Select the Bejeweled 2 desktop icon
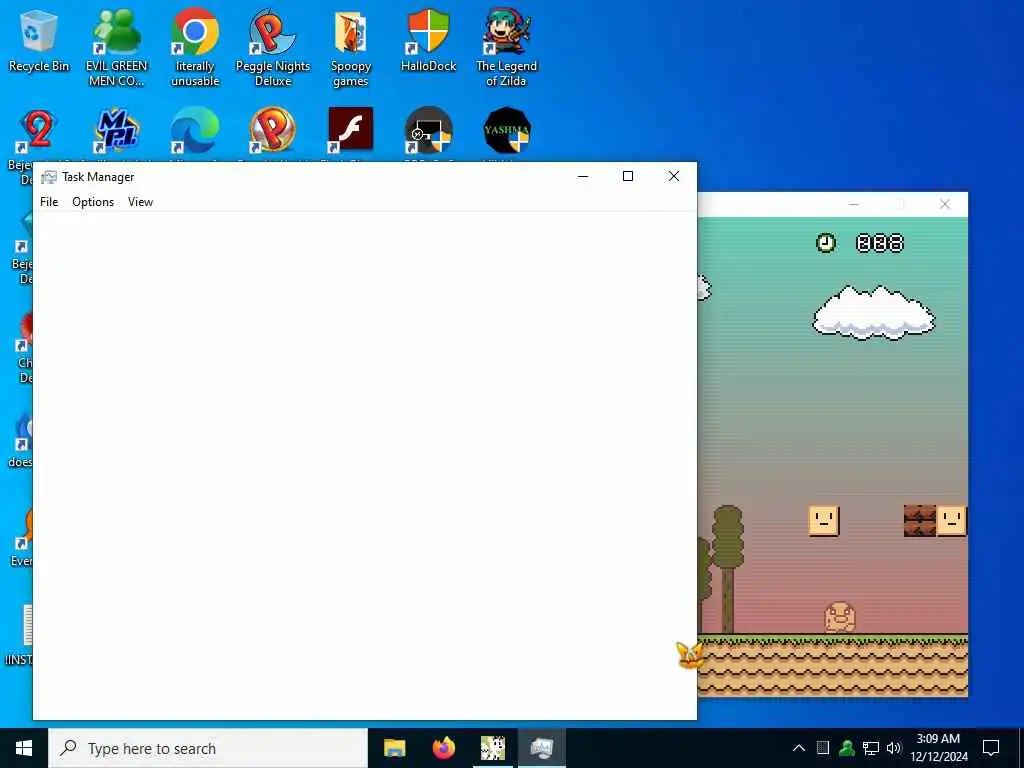Viewport: 1024px width, 768px height. click(38, 129)
